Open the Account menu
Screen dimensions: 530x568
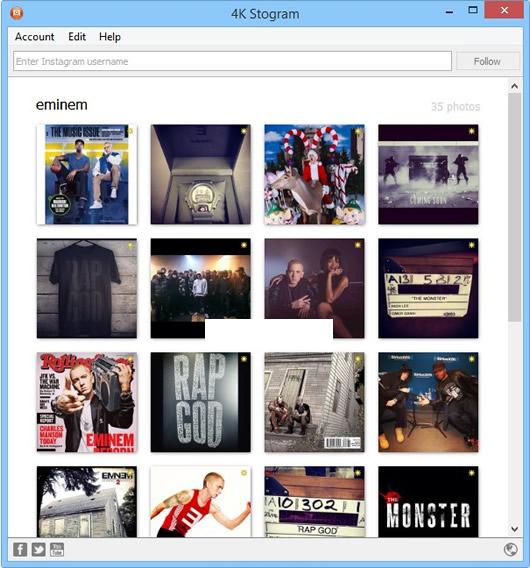pyautogui.click(x=34, y=37)
